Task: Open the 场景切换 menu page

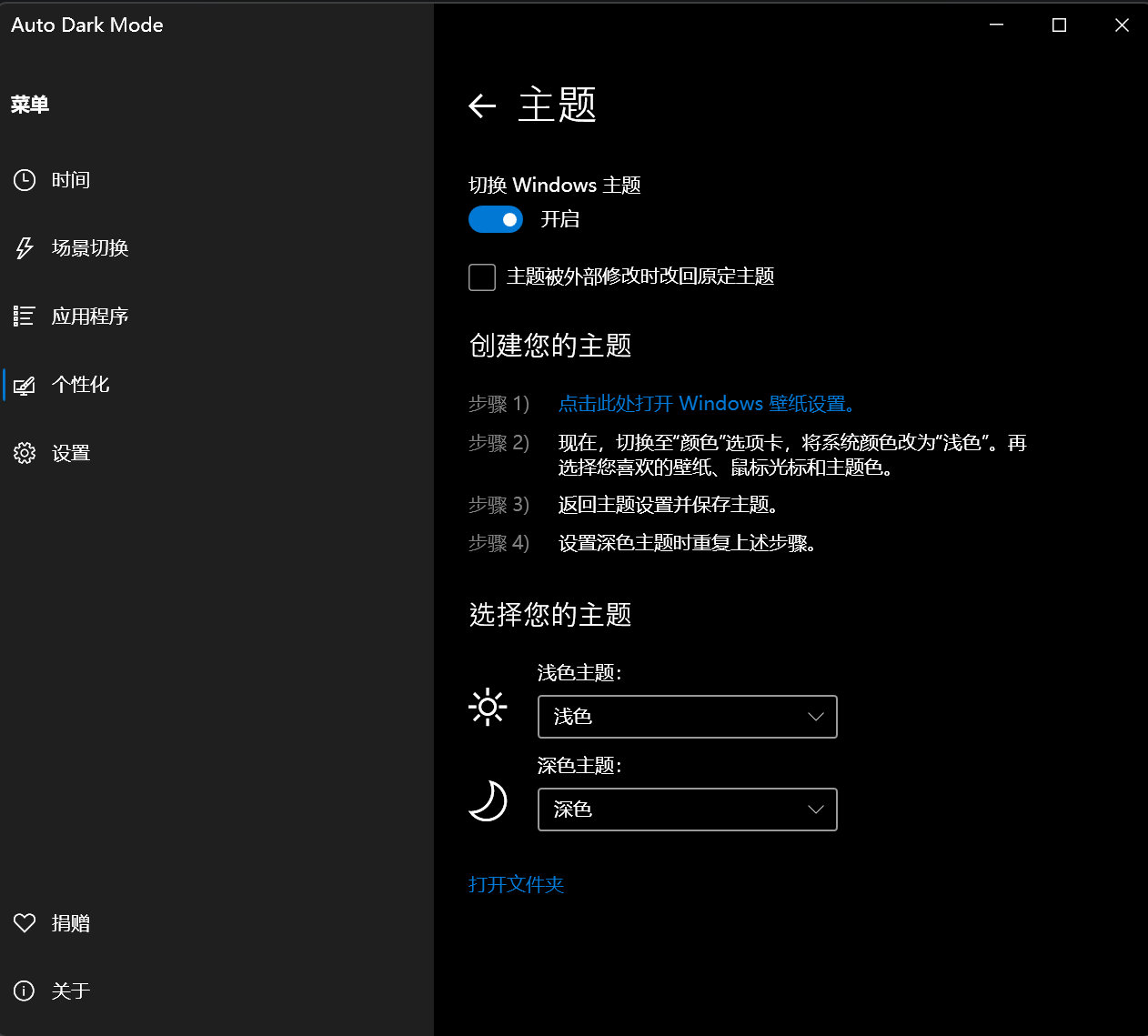Action: (x=217, y=248)
